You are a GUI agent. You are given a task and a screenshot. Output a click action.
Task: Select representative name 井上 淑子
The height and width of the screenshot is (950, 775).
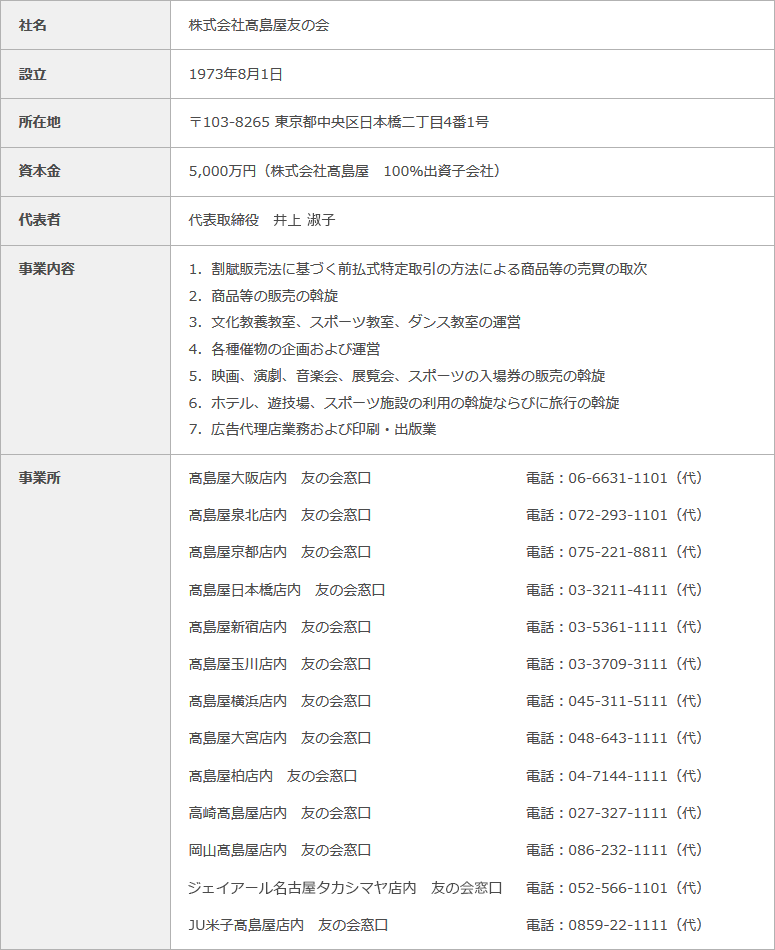point(304,221)
